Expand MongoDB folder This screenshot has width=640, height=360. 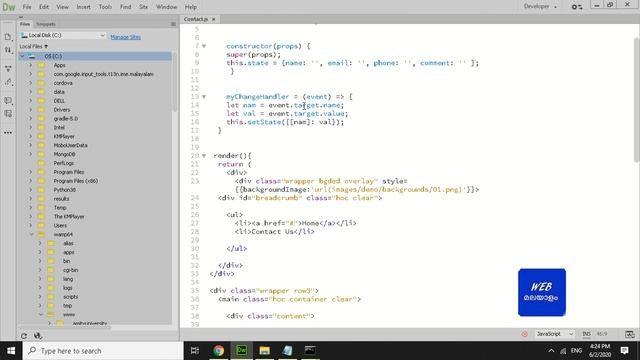(x=31, y=154)
